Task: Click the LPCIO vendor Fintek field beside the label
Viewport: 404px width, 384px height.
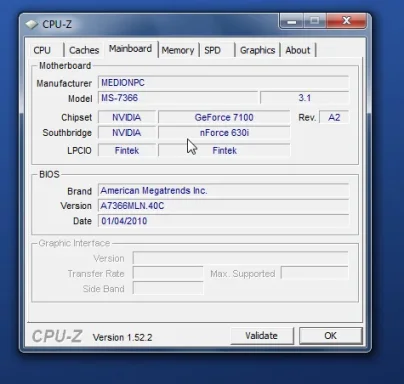Action: point(127,150)
